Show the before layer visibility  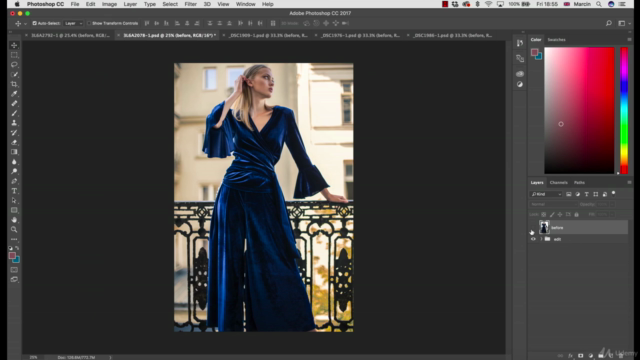click(x=533, y=228)
